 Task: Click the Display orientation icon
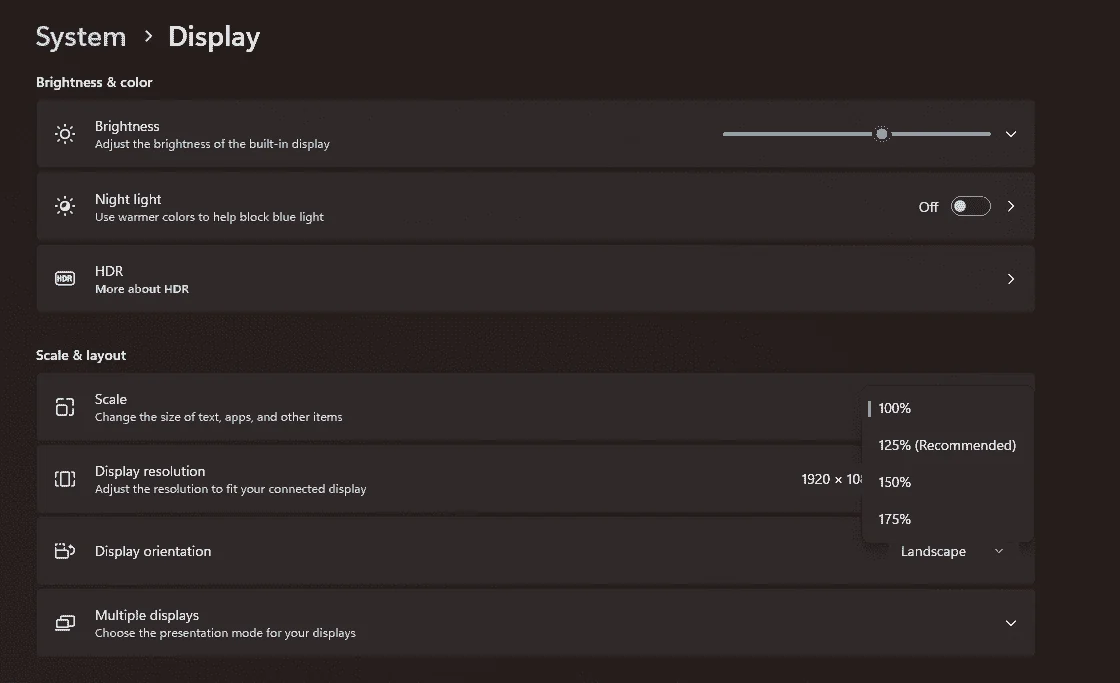point(65,551)
